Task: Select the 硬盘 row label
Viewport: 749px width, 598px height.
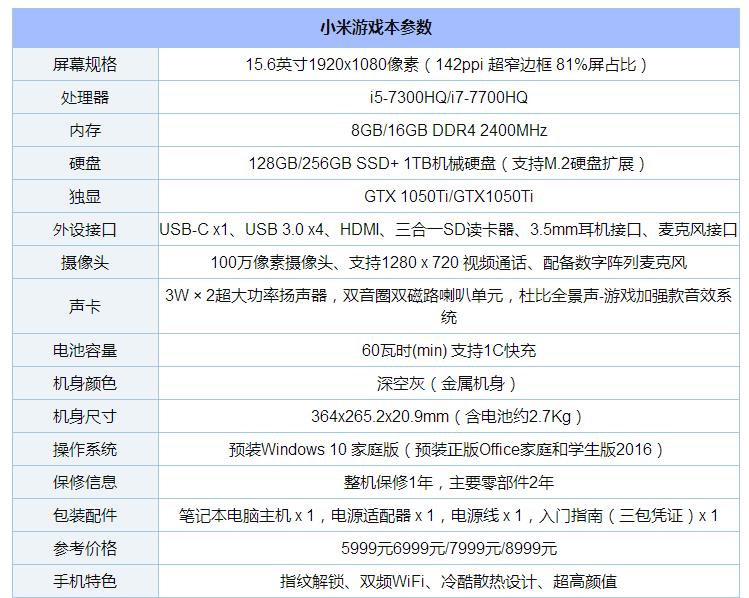Action: click(85, 163)
